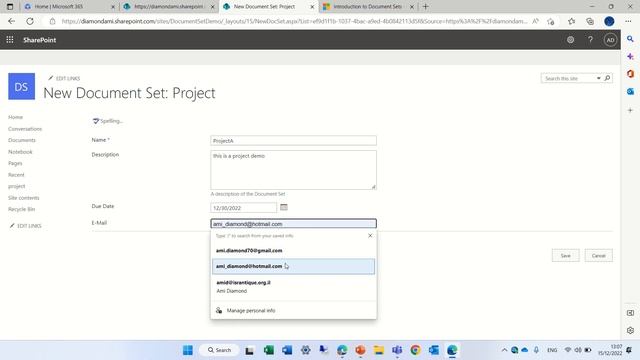The image size is (640, 360).
Task: Open PowerPoint from the taskbar
Action: [x=360, y=350]
